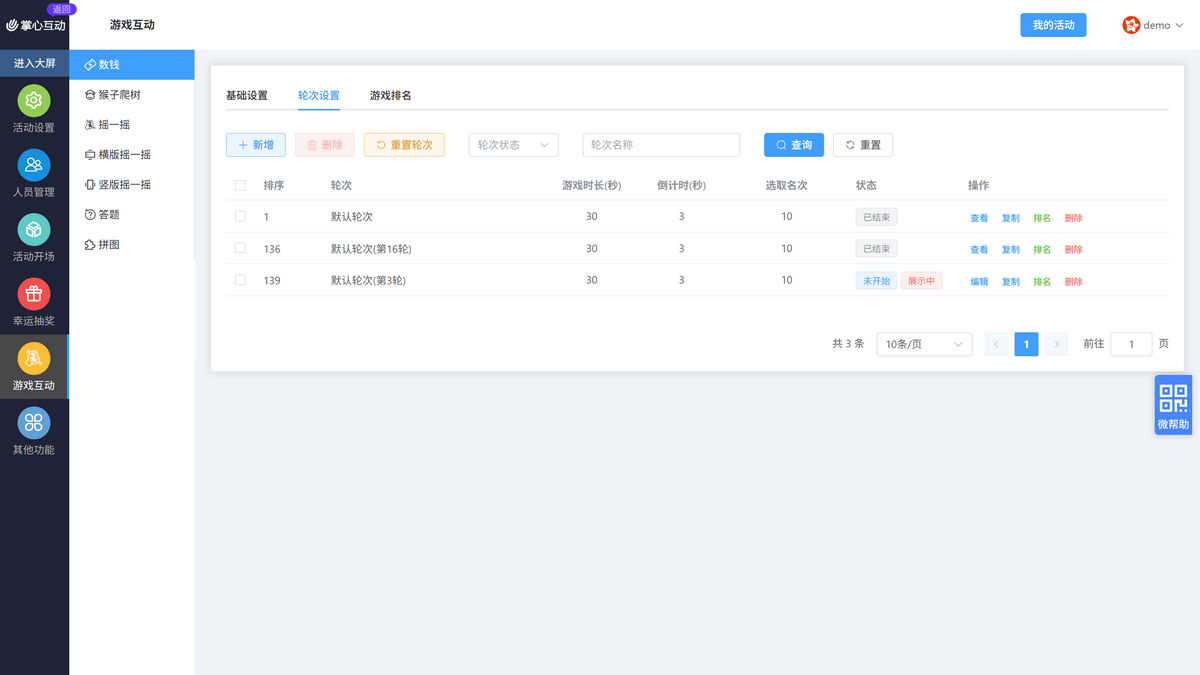
Task: Check the row 136 checkbox
Action: [240, 248]
